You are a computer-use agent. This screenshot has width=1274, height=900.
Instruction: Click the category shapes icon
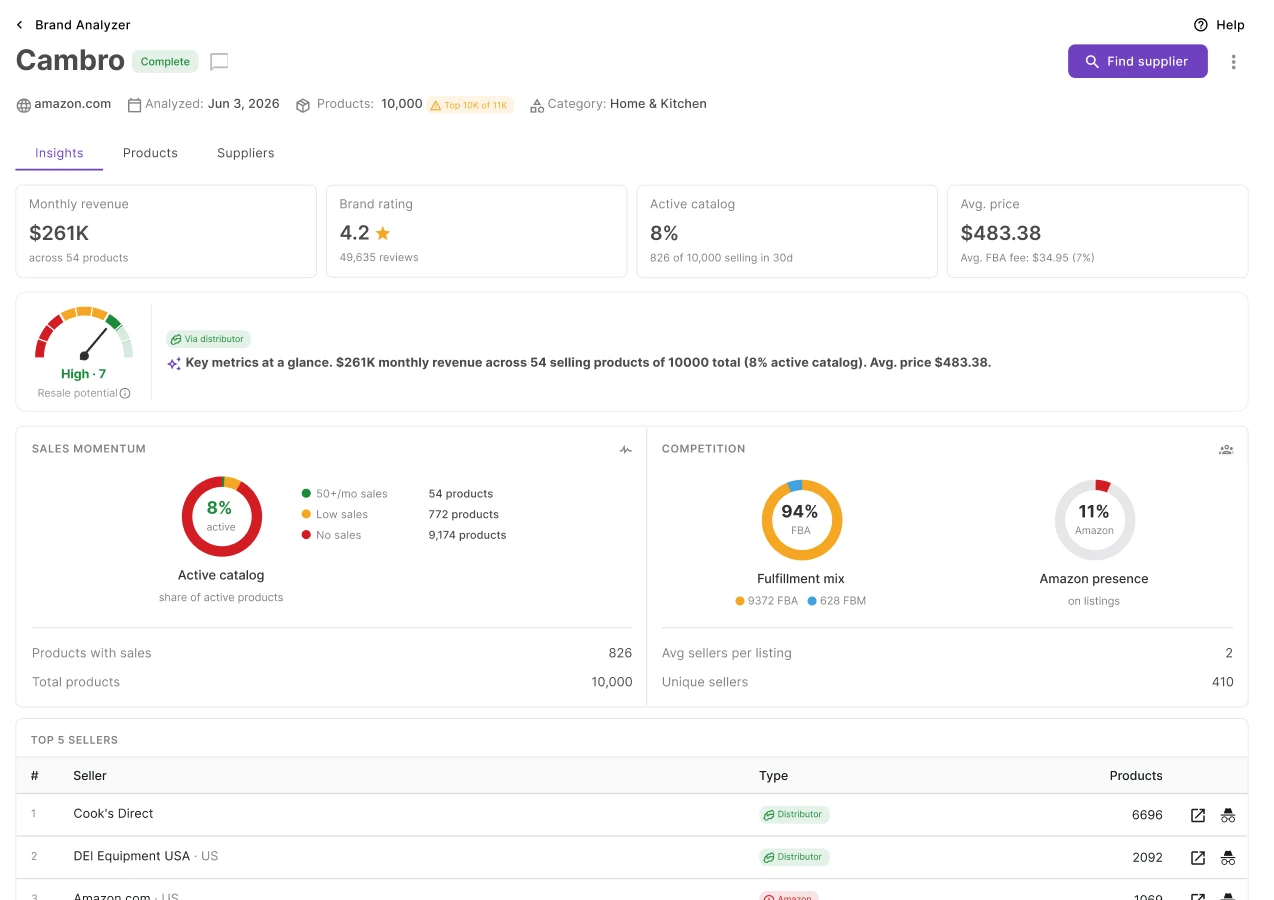(537, 105)
